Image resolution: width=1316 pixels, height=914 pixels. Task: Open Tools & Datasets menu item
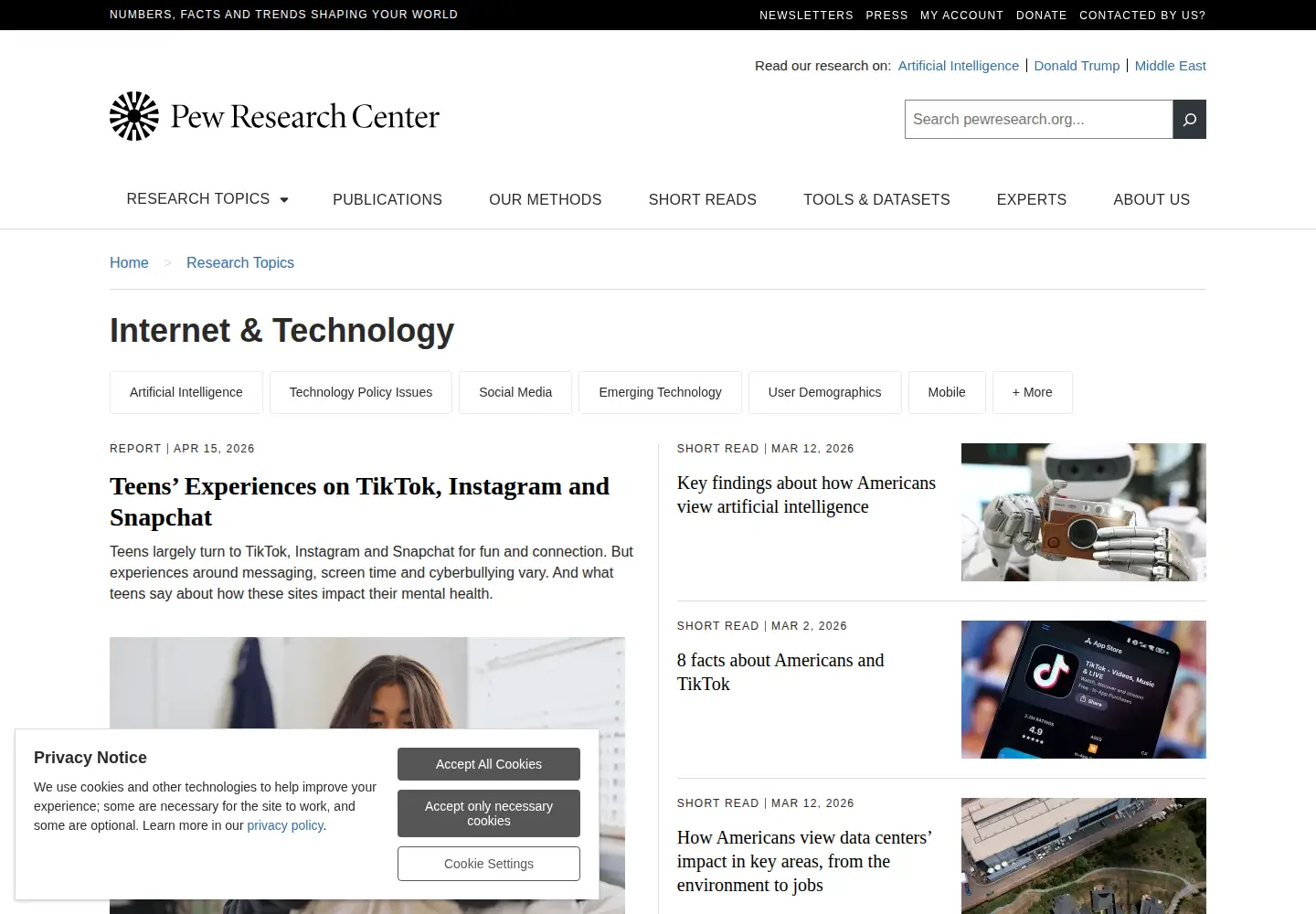click(876, 199)
